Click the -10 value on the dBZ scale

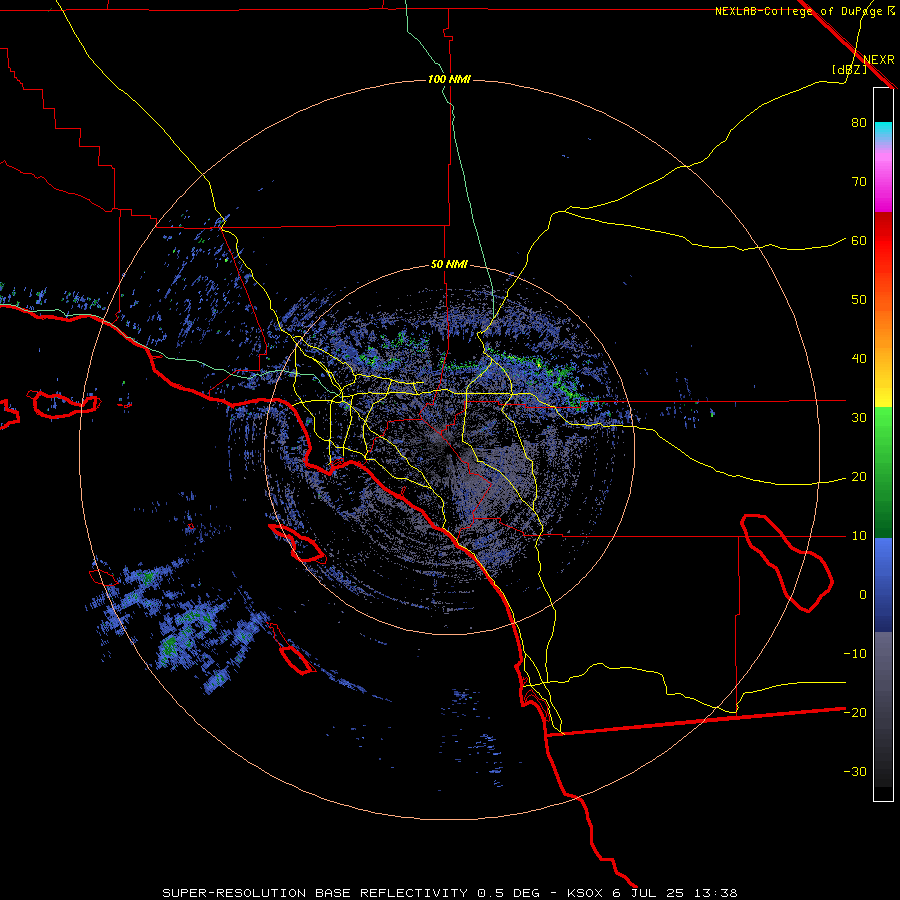point(855,654)
